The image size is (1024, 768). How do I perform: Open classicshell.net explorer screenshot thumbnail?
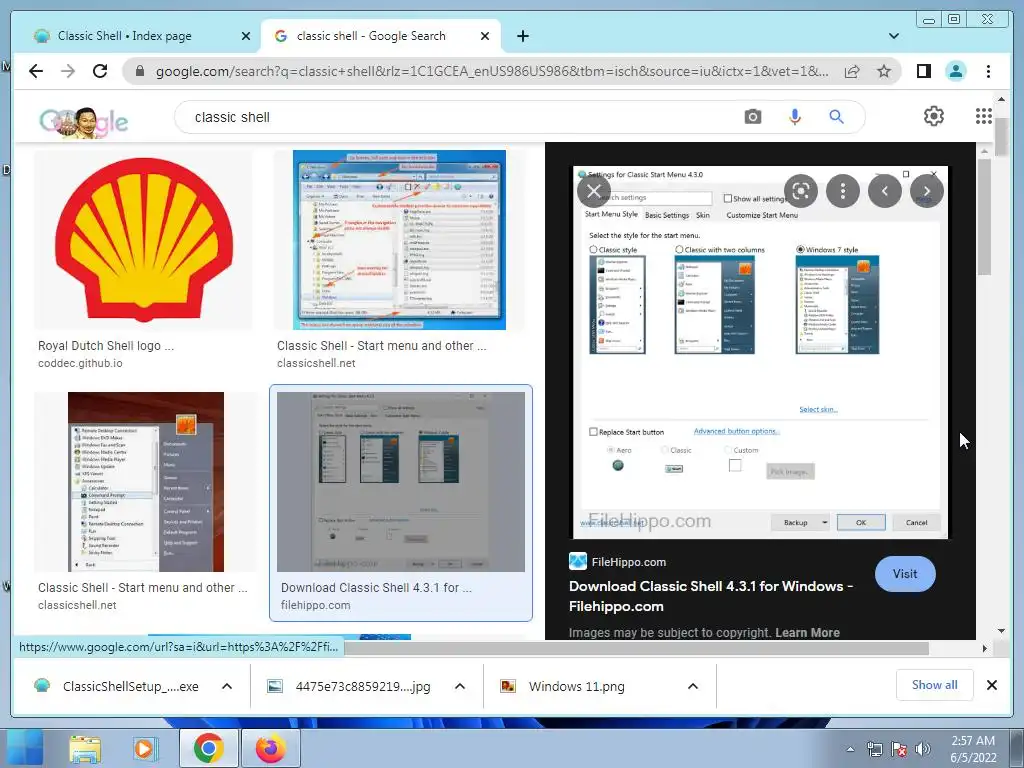[399, 240]
